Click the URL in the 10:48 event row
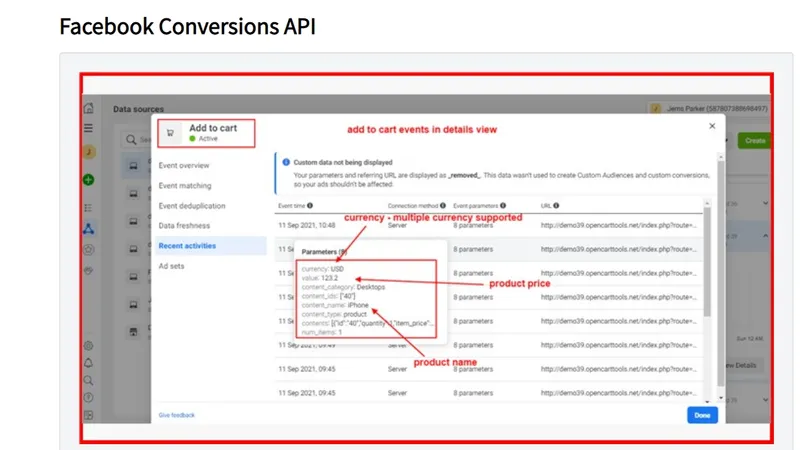Screen dimensions: 800x450 [x=618, y=225]
